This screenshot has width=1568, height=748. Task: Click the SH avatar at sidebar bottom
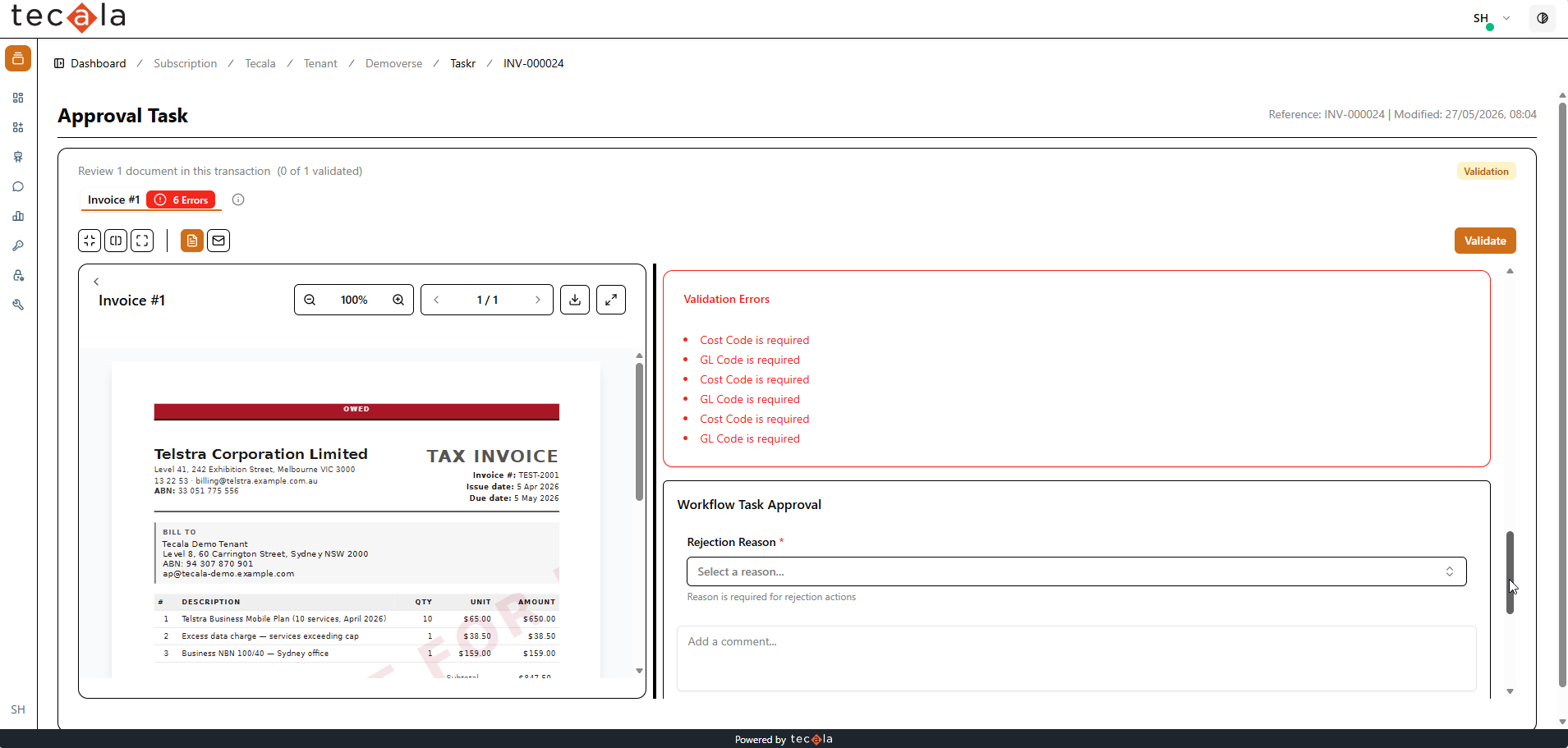coord(18,709)
